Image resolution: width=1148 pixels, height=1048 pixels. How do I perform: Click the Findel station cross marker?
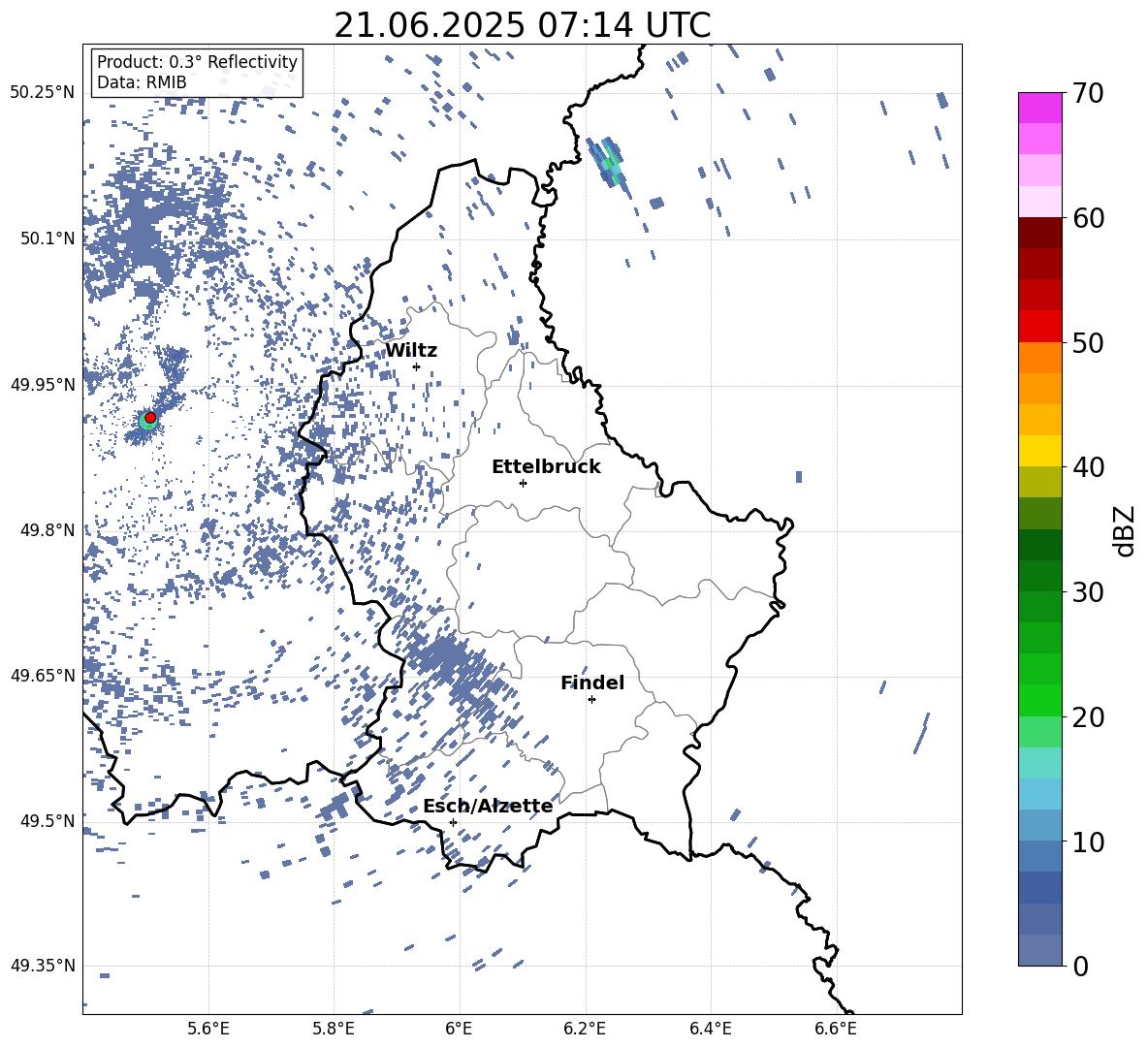pyautogui.click(x=591, y=700)
